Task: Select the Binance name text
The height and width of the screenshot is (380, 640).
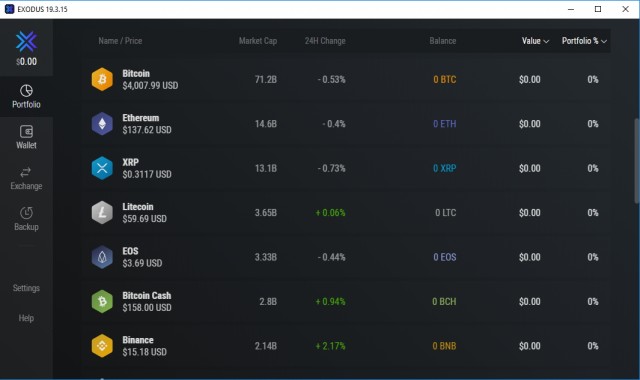Action: pyautogui.click(x=138, y=340)
